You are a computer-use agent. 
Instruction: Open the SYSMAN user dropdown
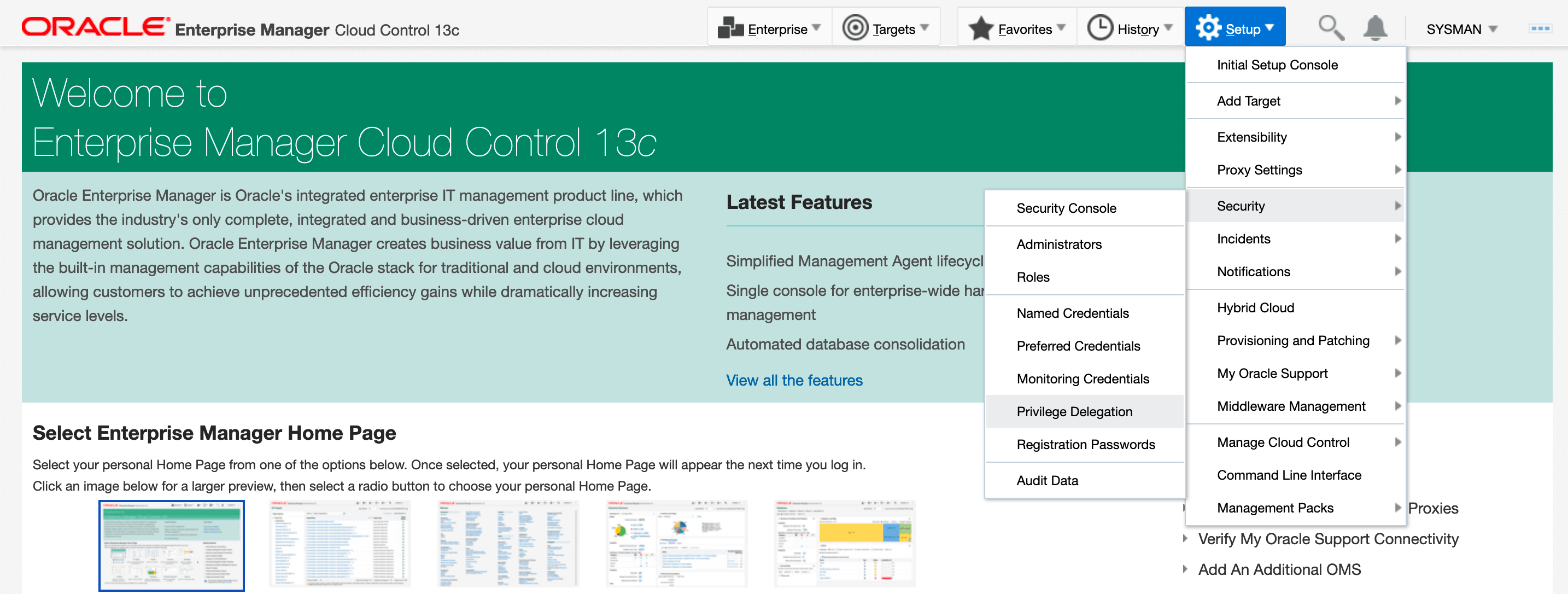1461,29
